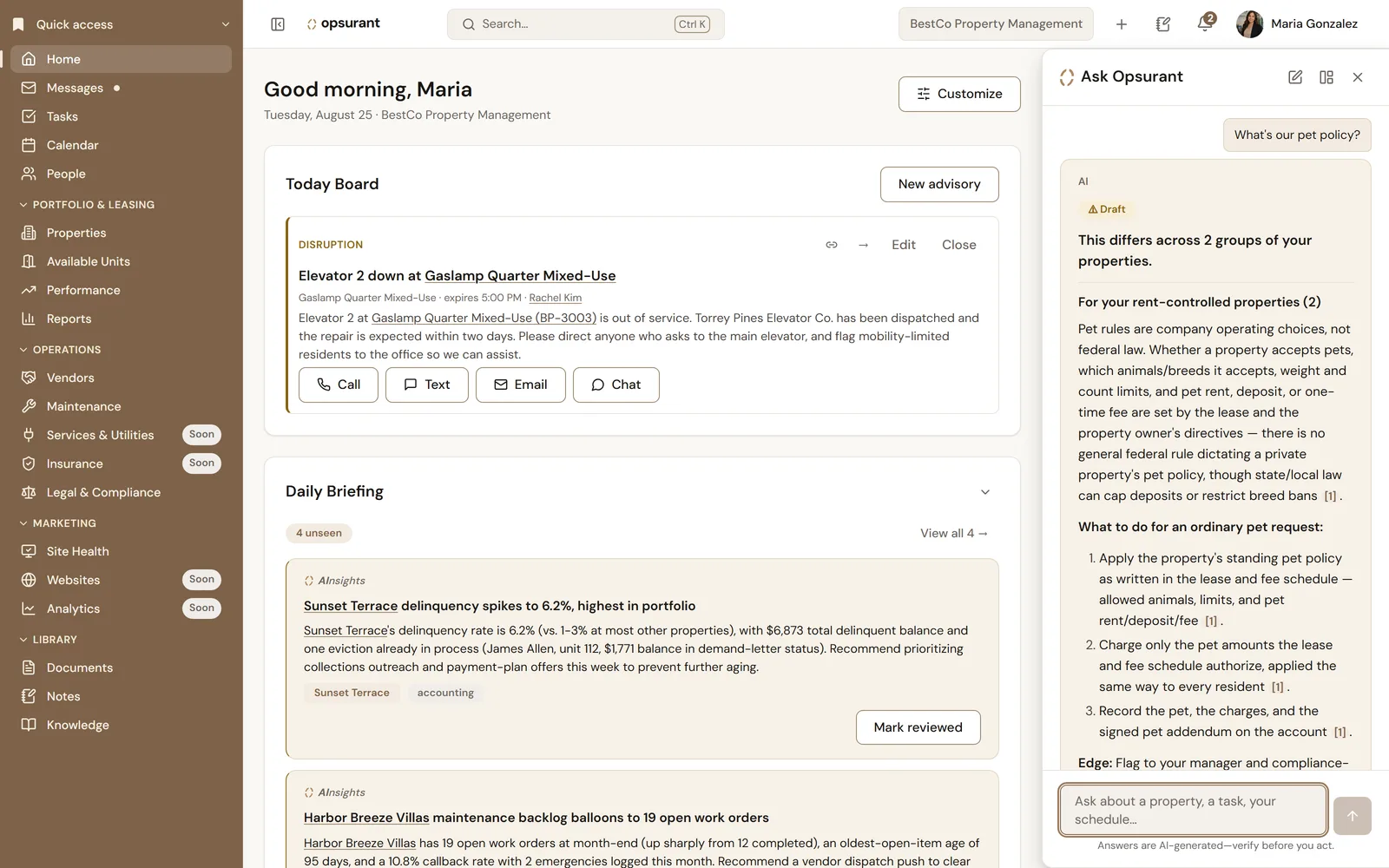Click the Ask Opsurant input box

(x=1193, y=810)
